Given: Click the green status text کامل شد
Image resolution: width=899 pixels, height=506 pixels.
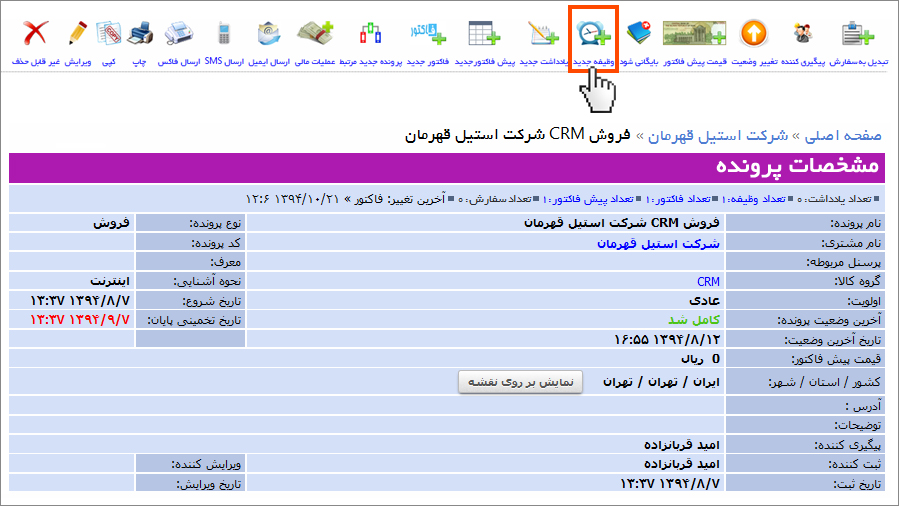Looking at the screenshot, I should 694,320.
